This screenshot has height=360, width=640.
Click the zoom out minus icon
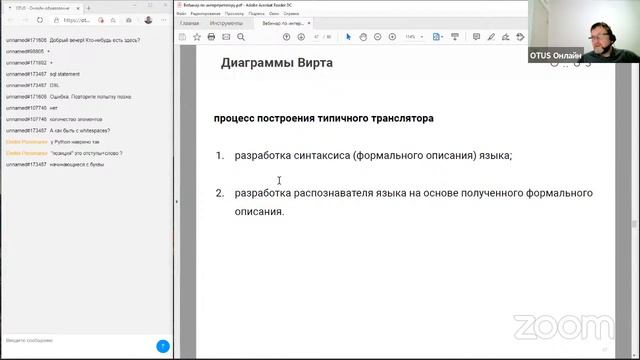[x=378, y=37]
